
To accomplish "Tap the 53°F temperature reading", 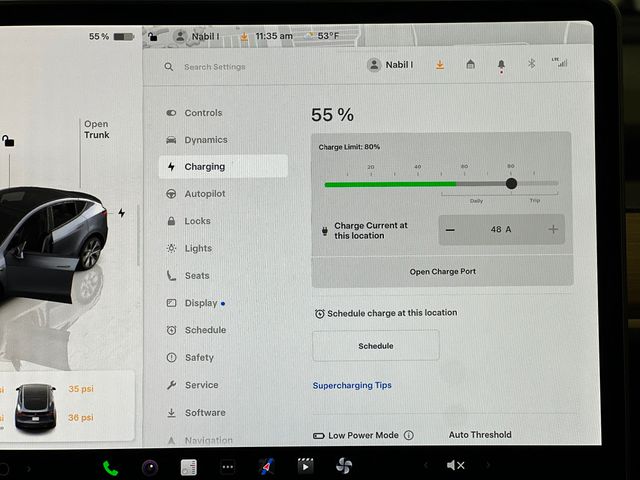I will (328, 36).
